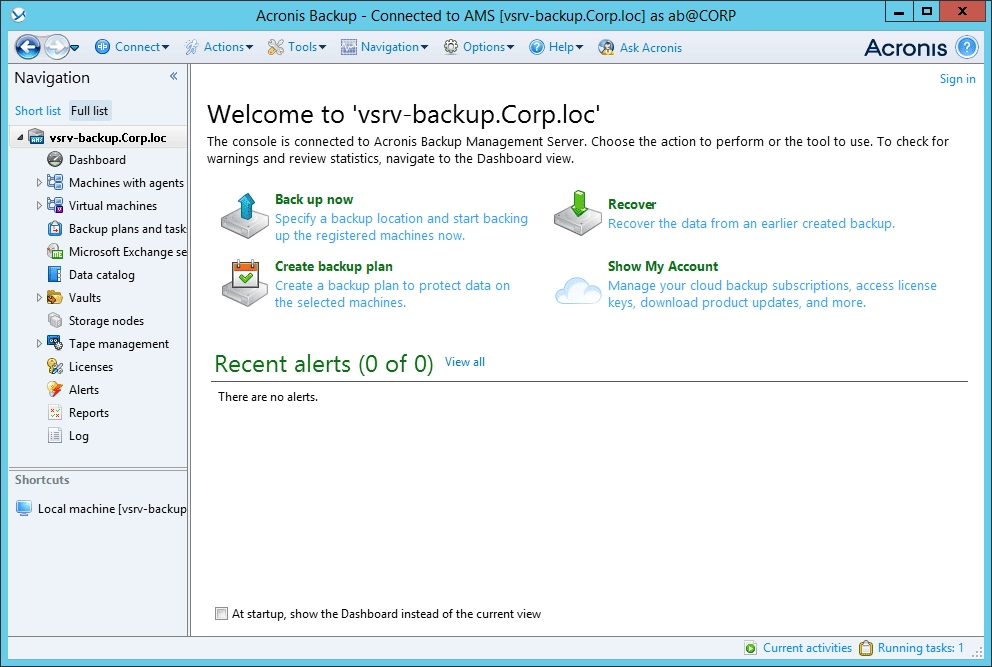The width and height of the screenshot is (992, 667).
Task: Click the Backup plans and tasks icon
Action: 55,228
